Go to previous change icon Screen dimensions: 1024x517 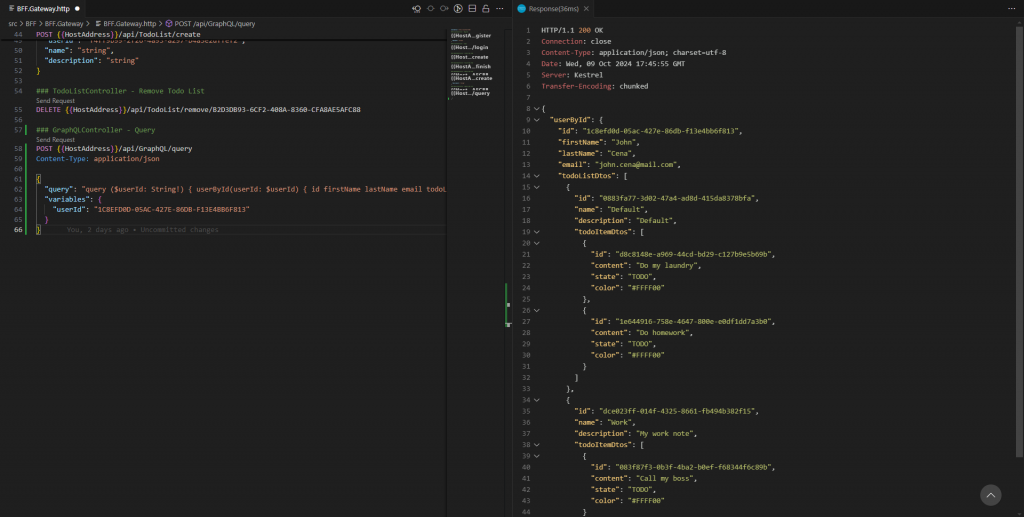click(430, 8)
